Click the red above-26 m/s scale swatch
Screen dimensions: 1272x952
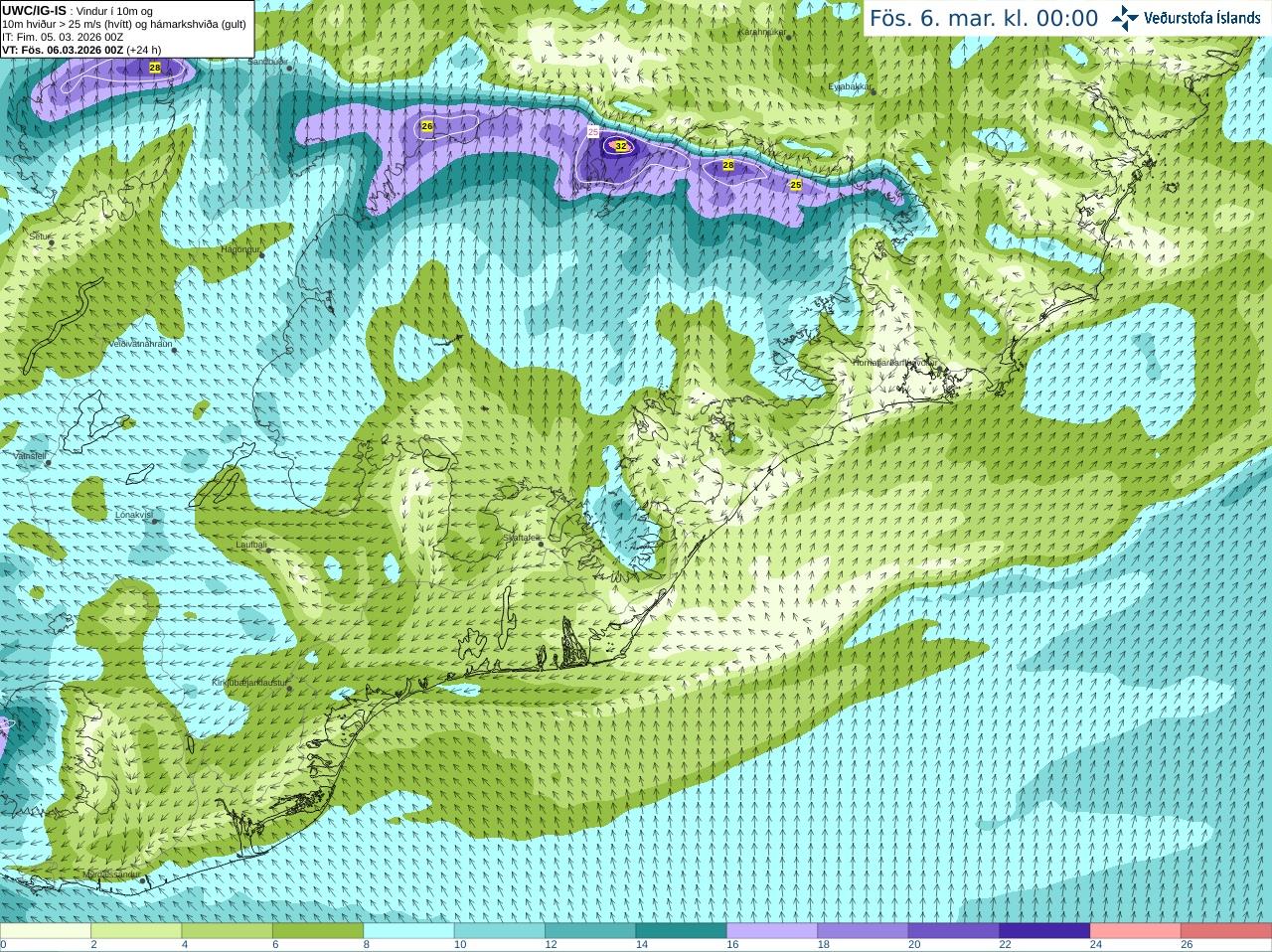point(1226,931)
